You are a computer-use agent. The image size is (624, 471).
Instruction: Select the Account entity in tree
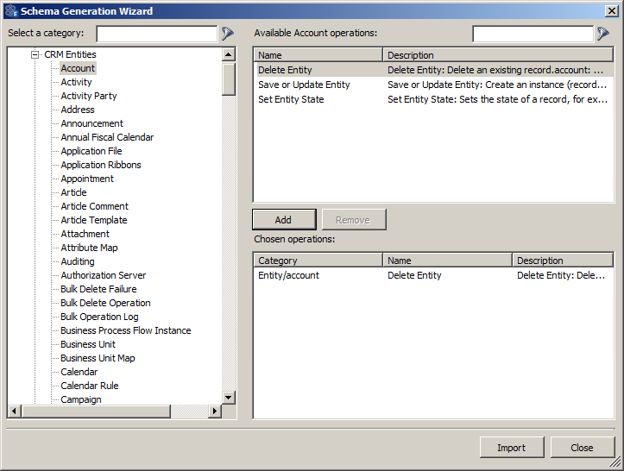click(x=78, y=68)
